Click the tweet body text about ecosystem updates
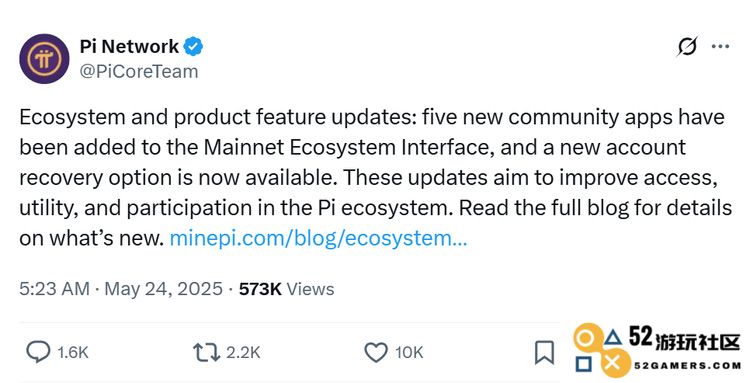 click(375, 177)
